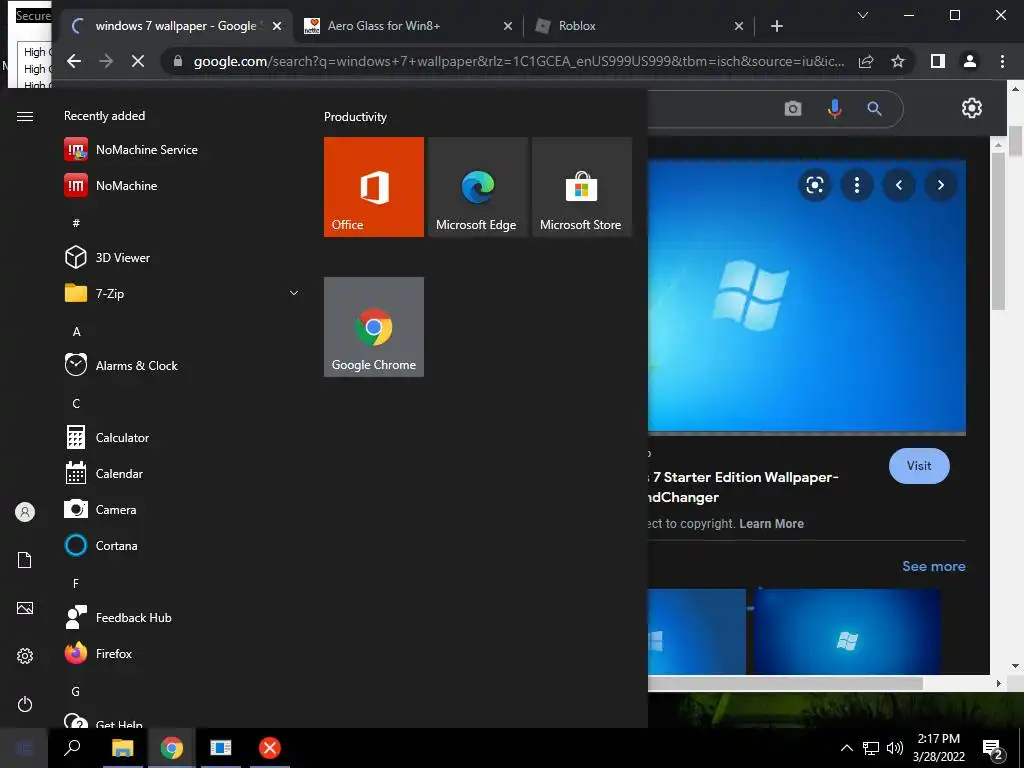Open Documents from Start sidebar
Viewport: 1024px width, 768px height.
tap(25, 560)
